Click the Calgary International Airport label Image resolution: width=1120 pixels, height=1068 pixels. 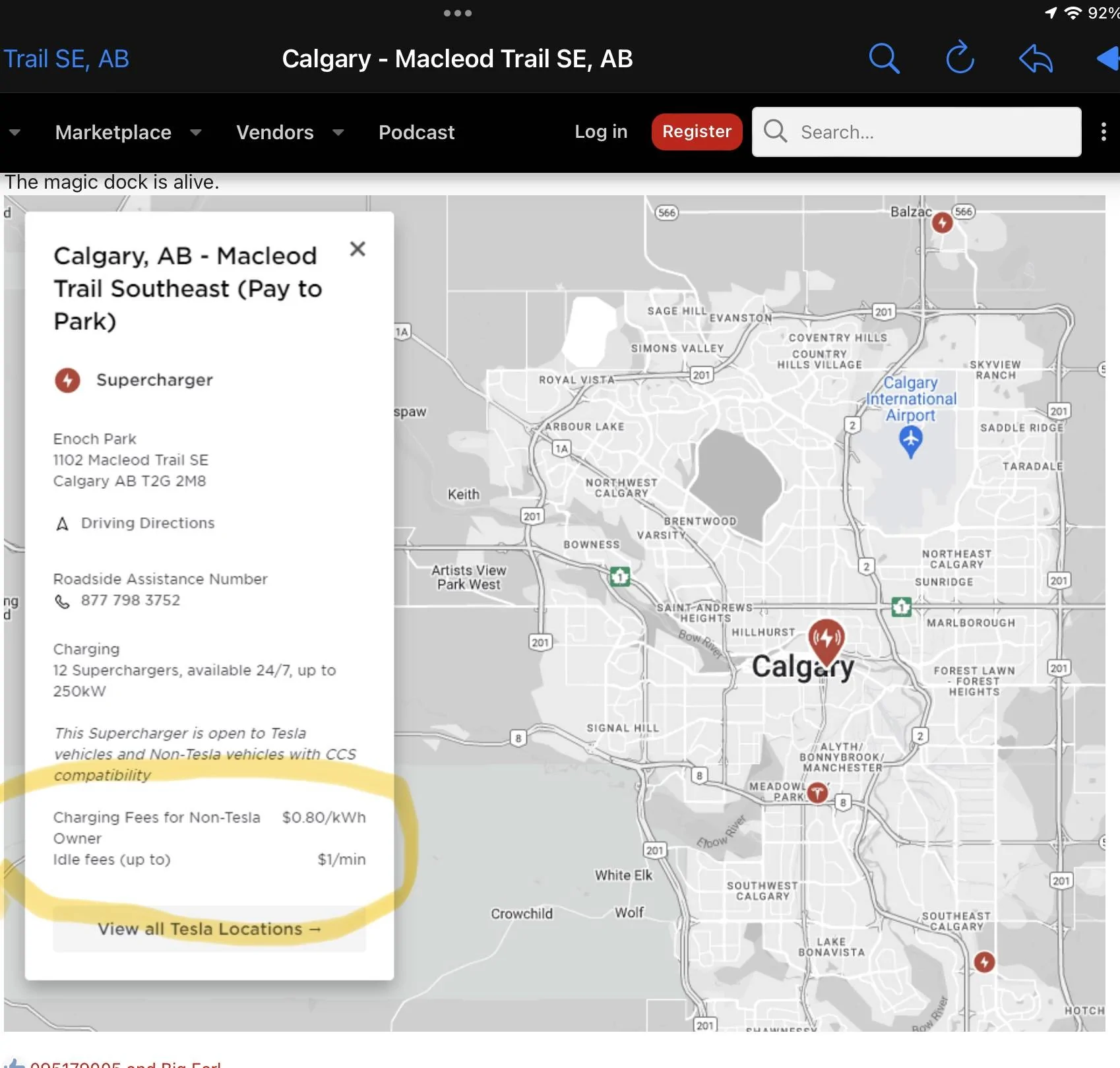(x=911, y=398)
